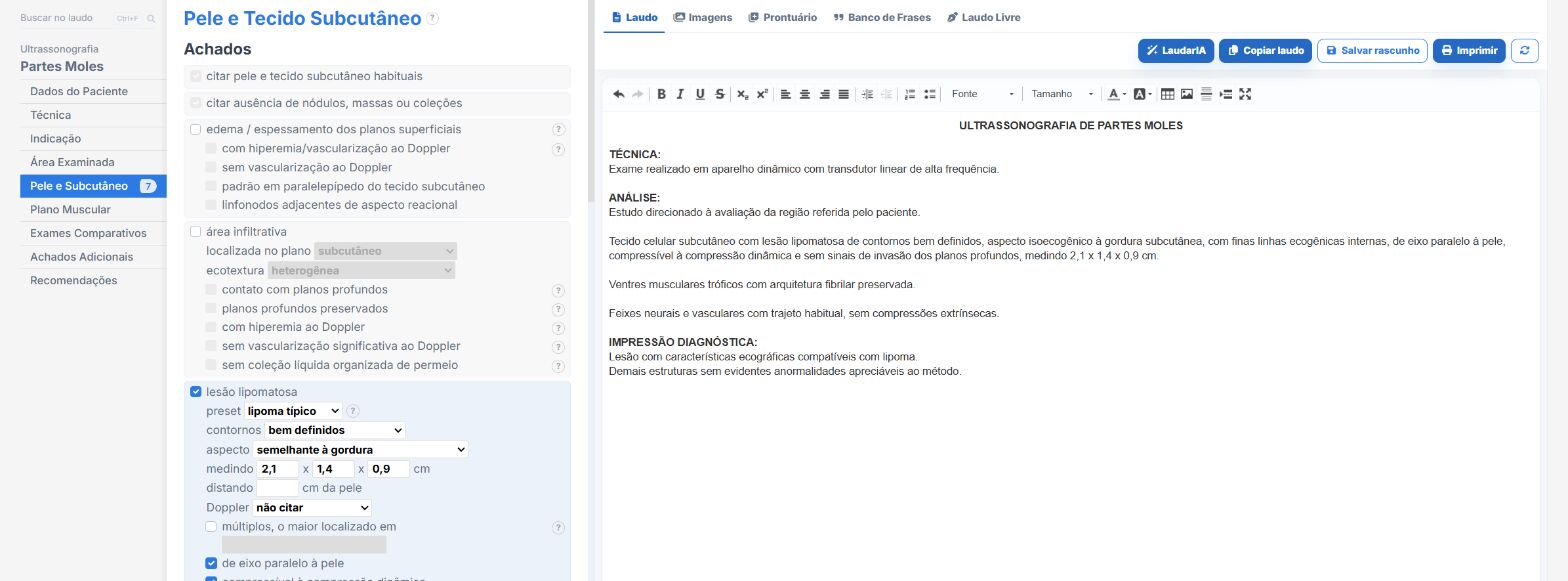Open the Tamanho size dropdown

[1062, 94]
